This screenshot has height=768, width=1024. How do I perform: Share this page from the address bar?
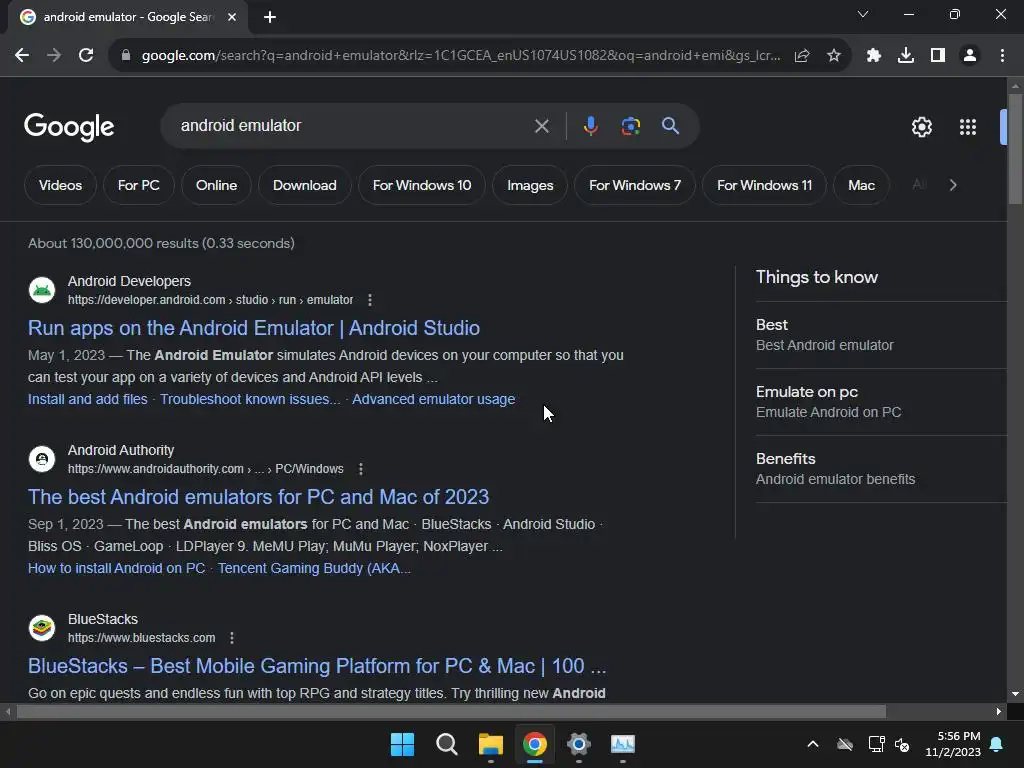click(x=802, y=56)
